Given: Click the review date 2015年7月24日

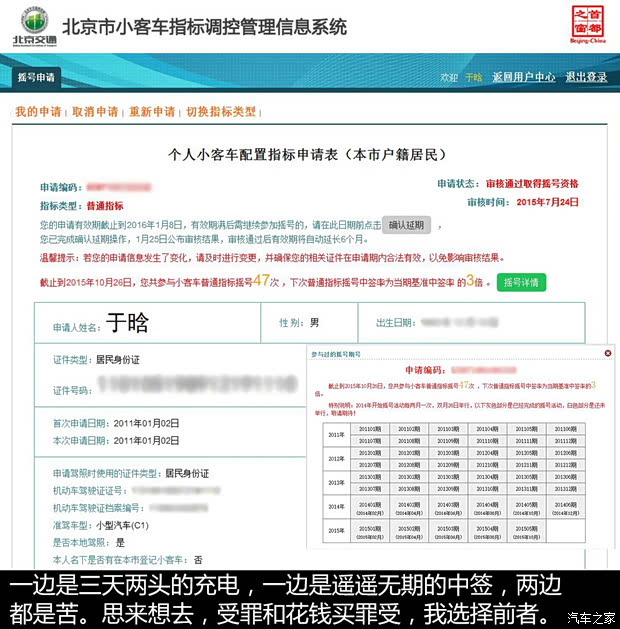Looking at the screenshot, I should coord(547,202).
